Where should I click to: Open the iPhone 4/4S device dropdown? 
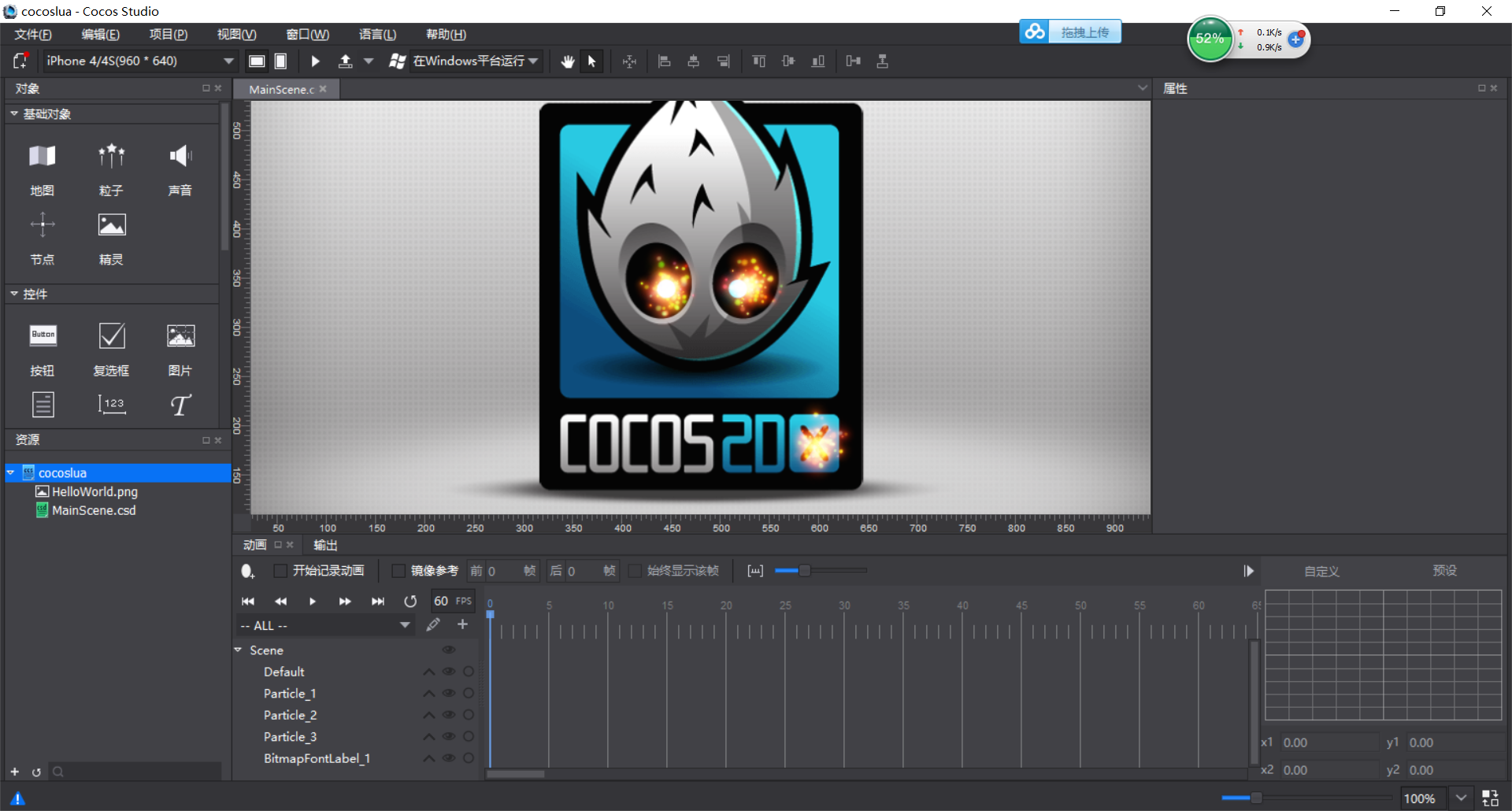pos(139,61)
